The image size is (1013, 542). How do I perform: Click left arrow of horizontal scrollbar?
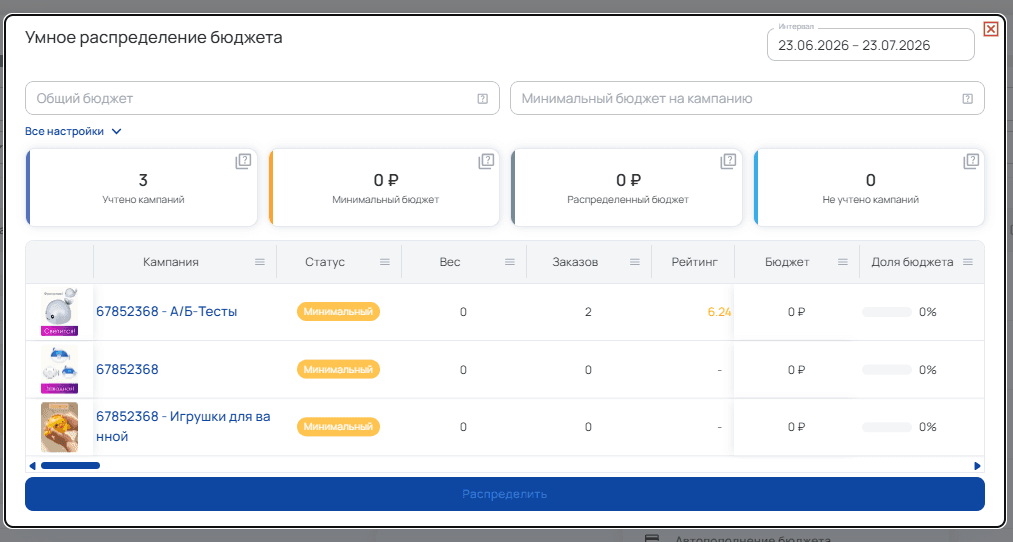tap(32, 466)
